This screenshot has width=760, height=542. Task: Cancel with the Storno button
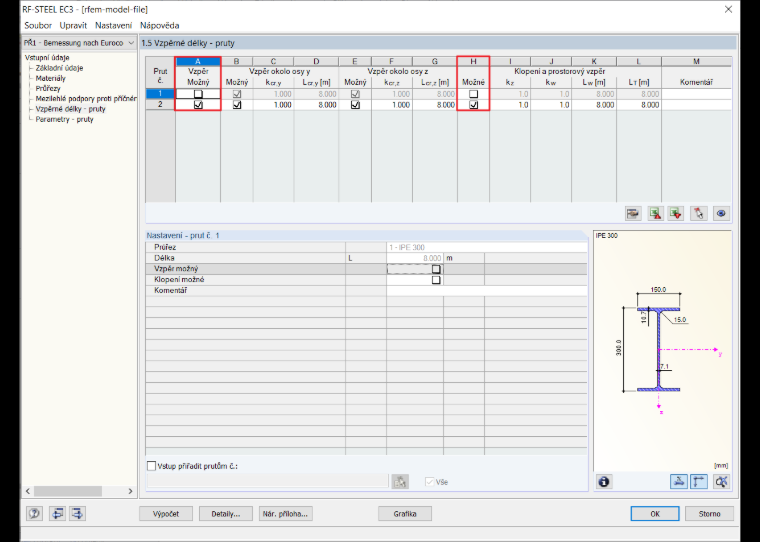[x=709, y=513]
